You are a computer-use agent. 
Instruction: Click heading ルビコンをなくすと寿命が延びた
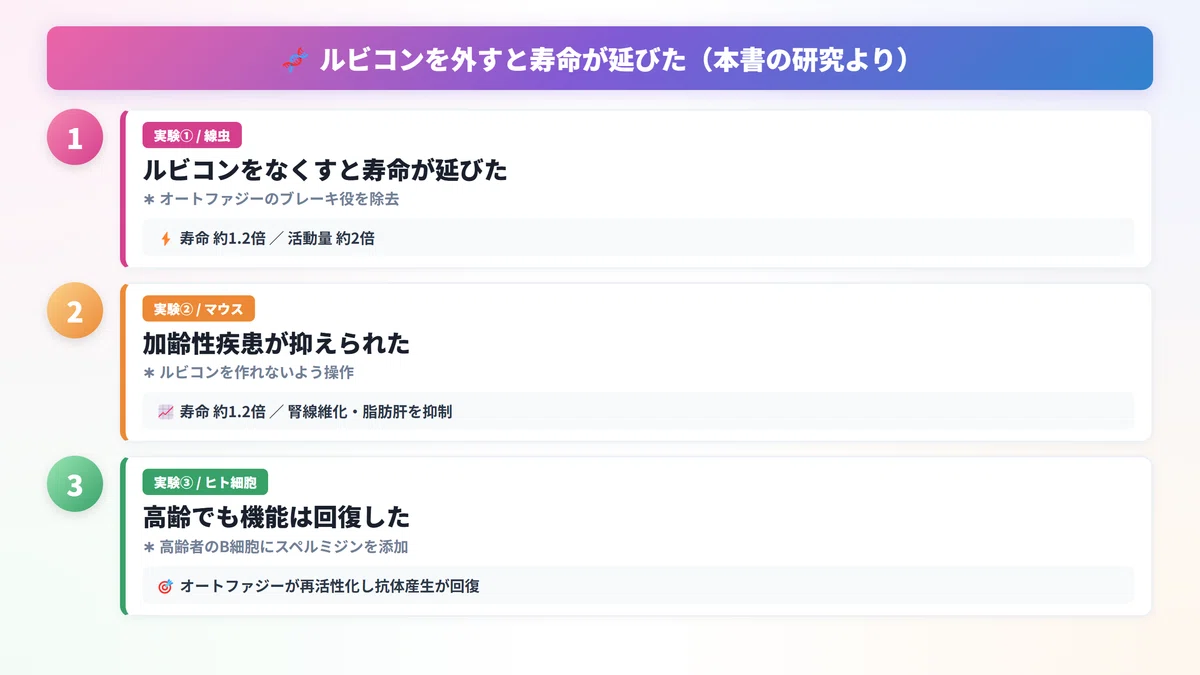[325, 170]
